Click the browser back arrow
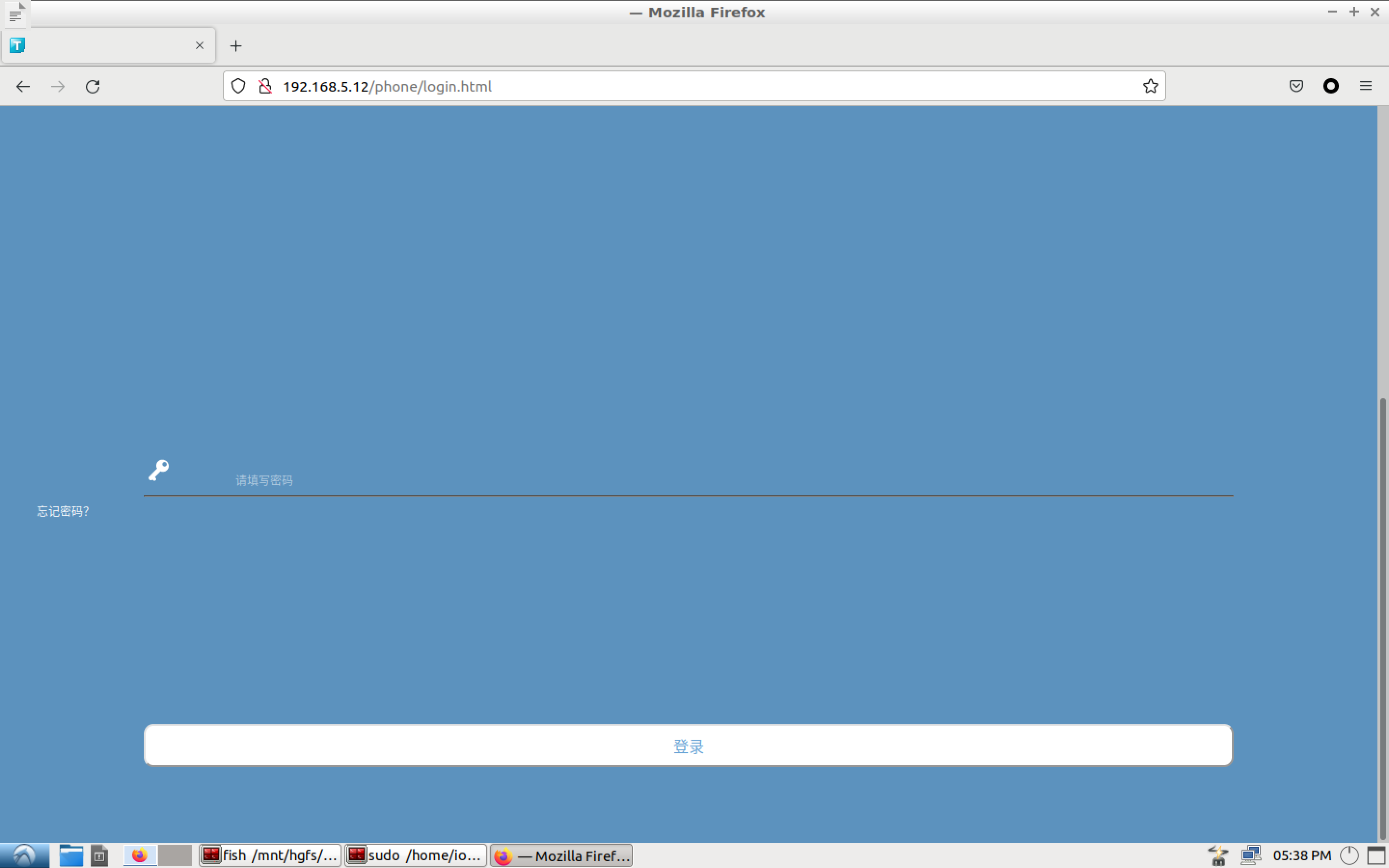1389x868 pixels. [x=23, y=86]
